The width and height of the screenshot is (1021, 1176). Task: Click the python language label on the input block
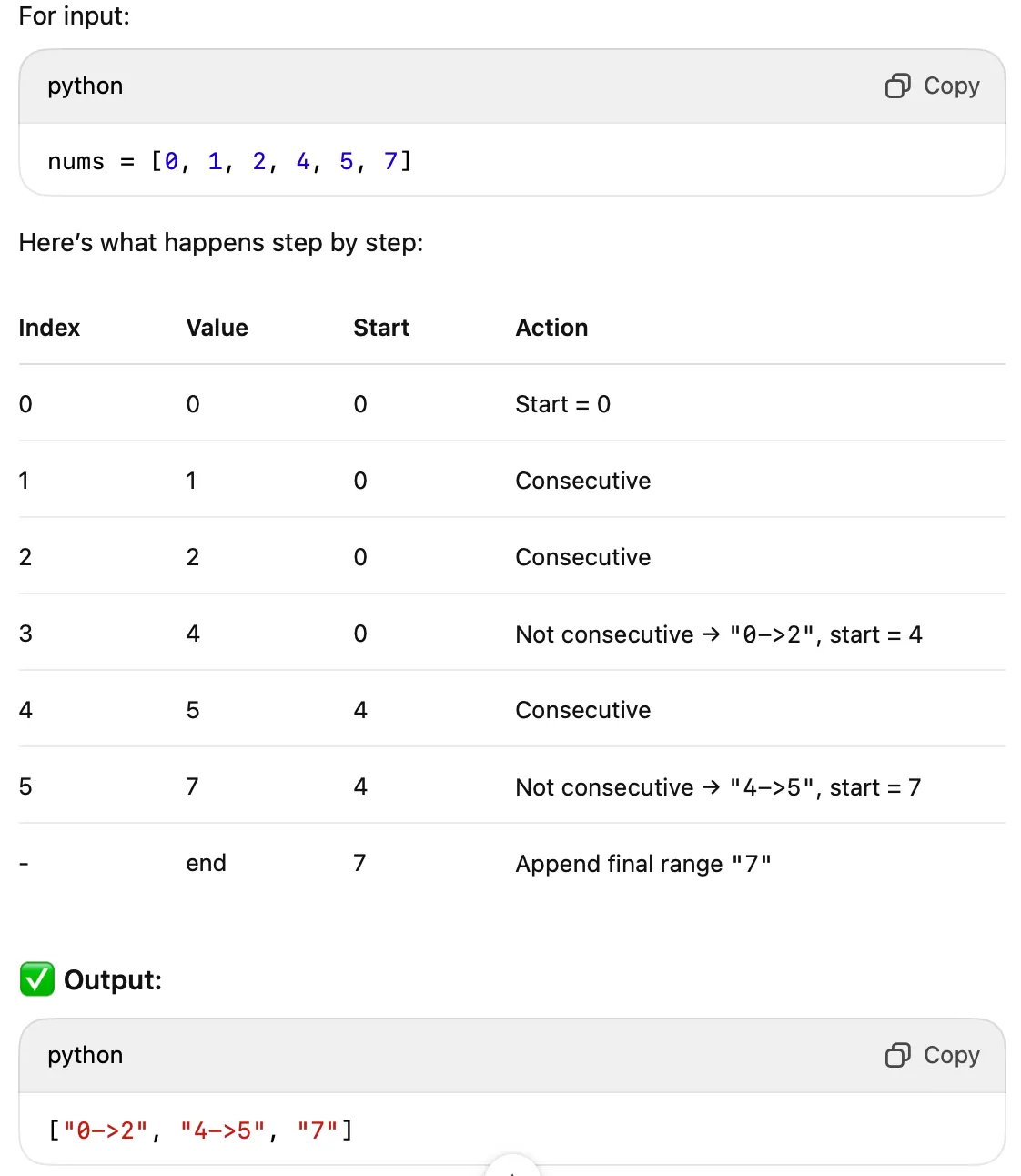pyautogui.click(x=85, y=86)
